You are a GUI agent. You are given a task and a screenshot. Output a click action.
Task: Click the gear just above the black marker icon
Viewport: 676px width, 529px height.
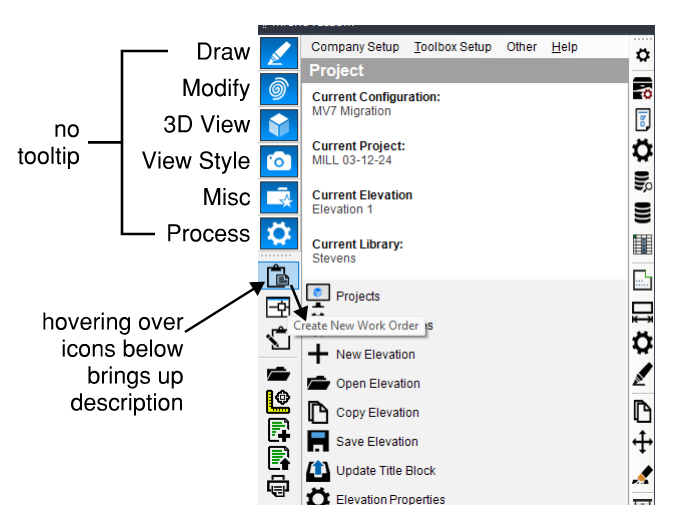point(642,343)
